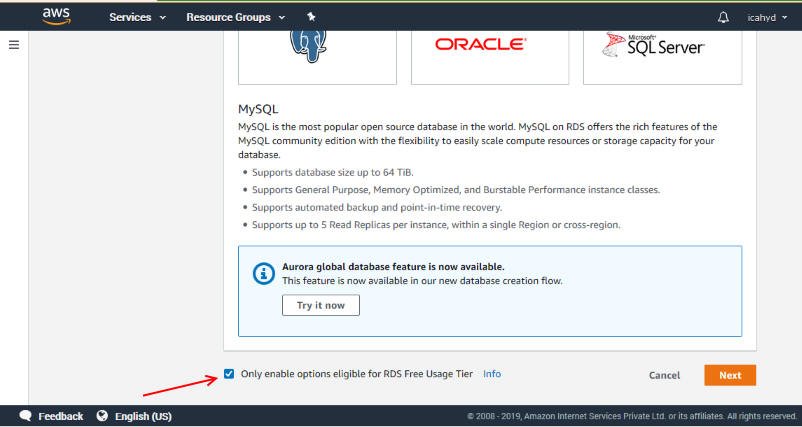802x427 pixels.
Task: Click 'Supports database size up to 64 TiB.'
Action: pos(332,172)
